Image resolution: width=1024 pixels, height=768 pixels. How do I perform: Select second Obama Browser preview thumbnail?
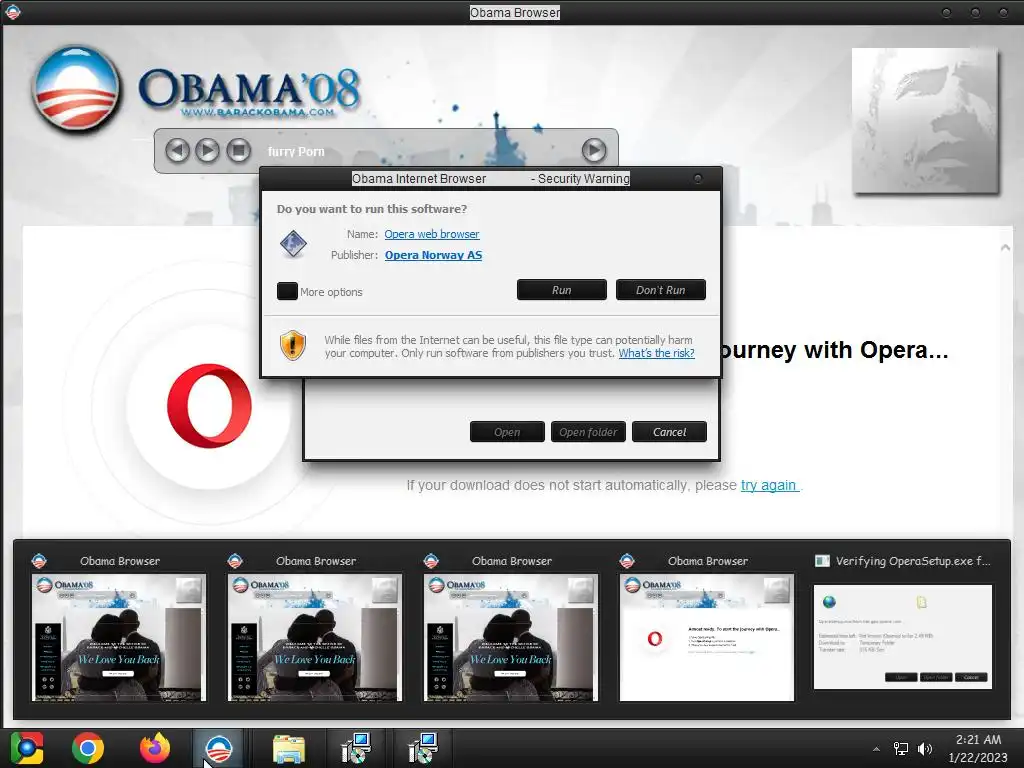tap(315, 637)
